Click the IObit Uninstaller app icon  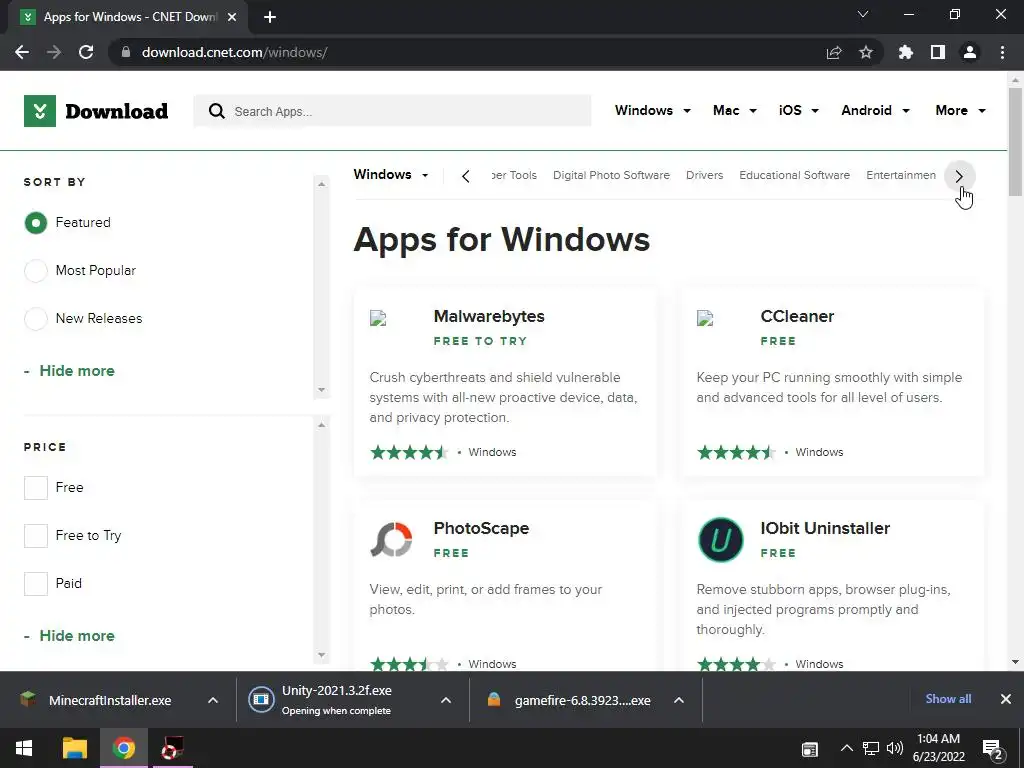[x=720, y=539]
